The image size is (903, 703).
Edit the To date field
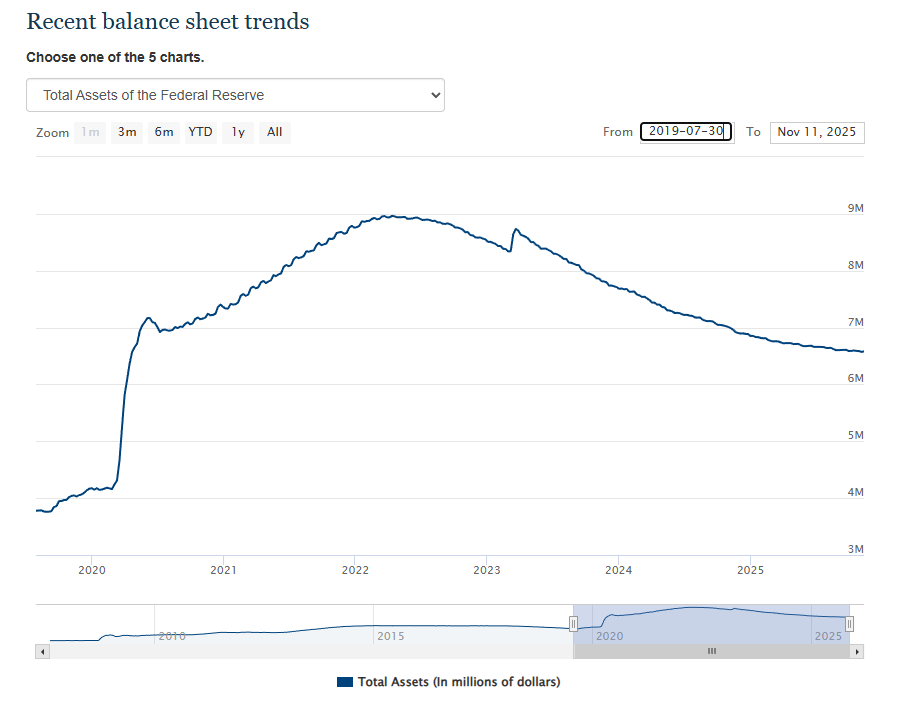tap(816, 132)
